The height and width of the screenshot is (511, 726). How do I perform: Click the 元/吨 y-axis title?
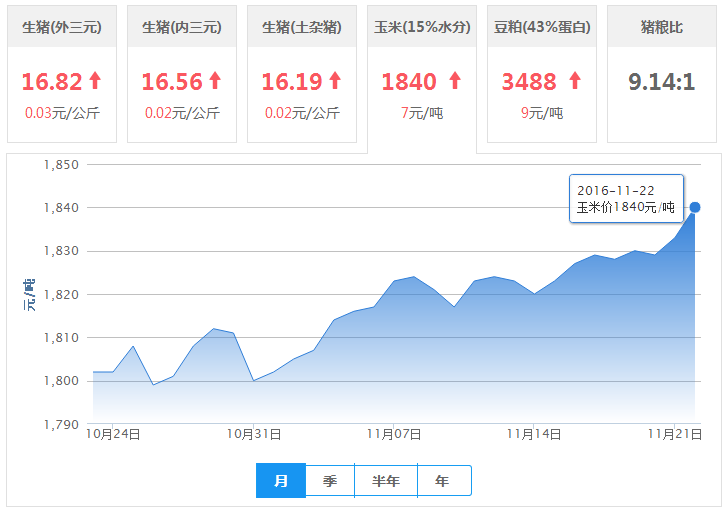coord(29,294)
